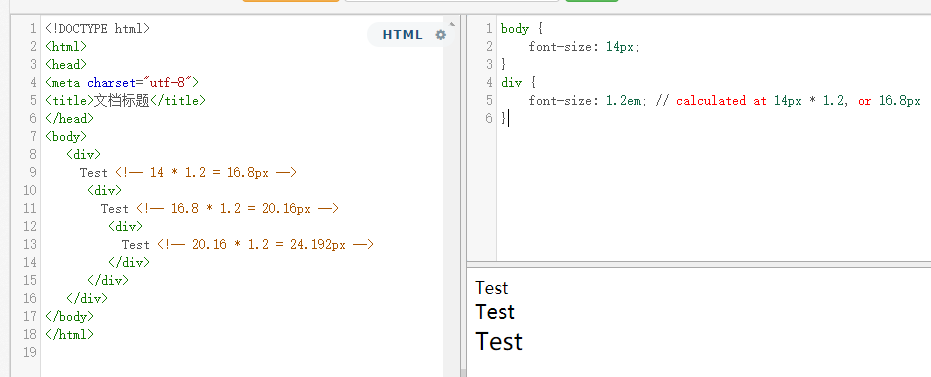Click the largest Test text in output
The height and width of the screenshot is (377, 931).
click(499, 342)
